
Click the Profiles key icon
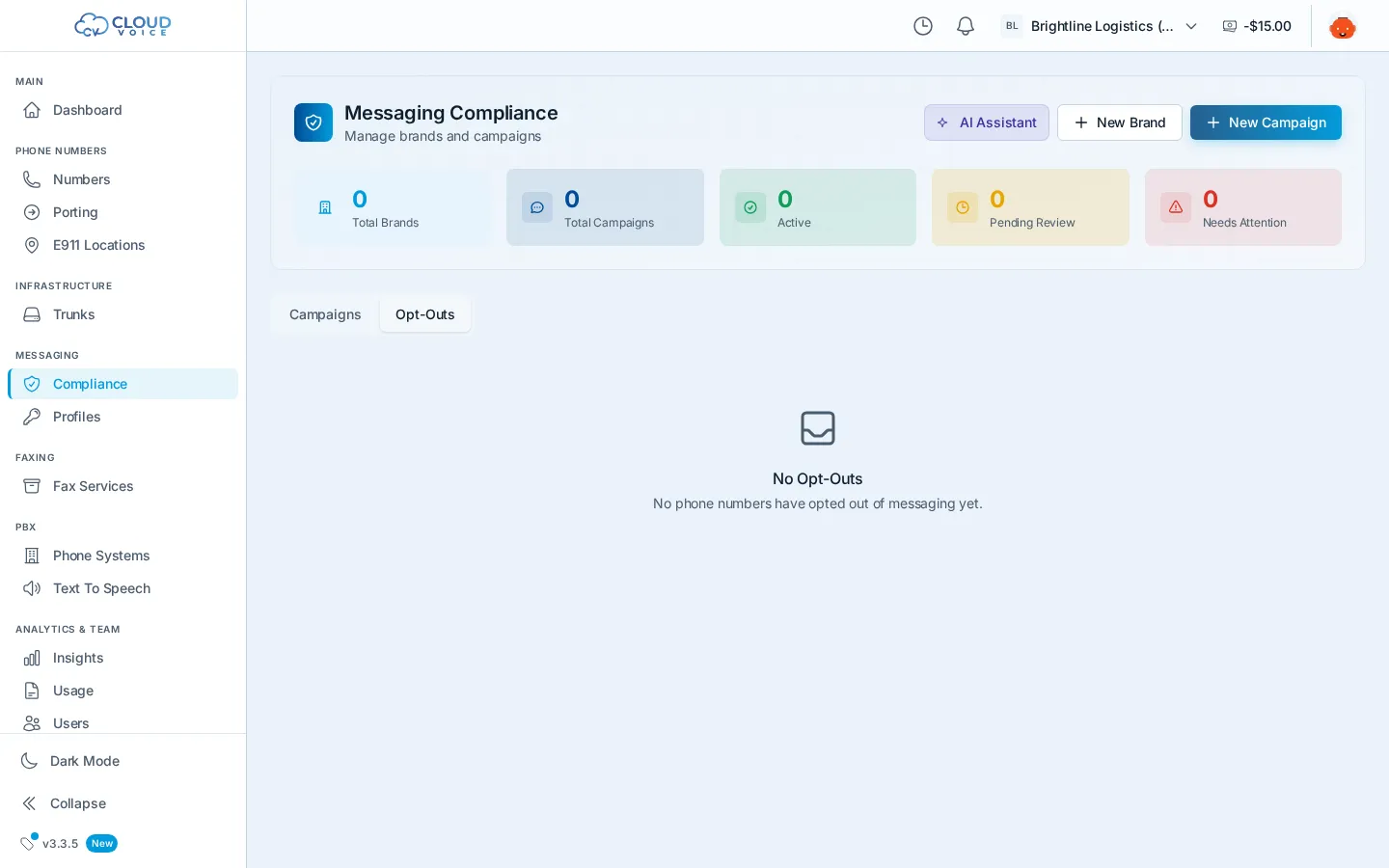[x=32, y=417]
